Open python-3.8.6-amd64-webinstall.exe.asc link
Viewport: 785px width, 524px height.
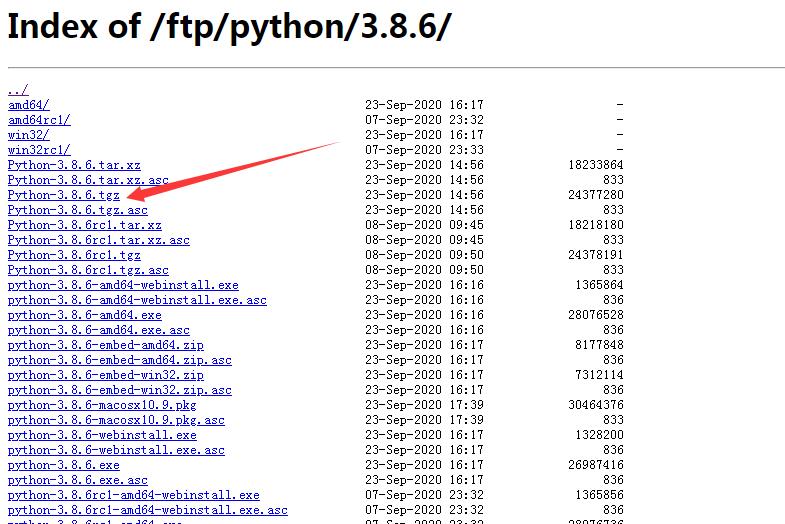(137, 300)
